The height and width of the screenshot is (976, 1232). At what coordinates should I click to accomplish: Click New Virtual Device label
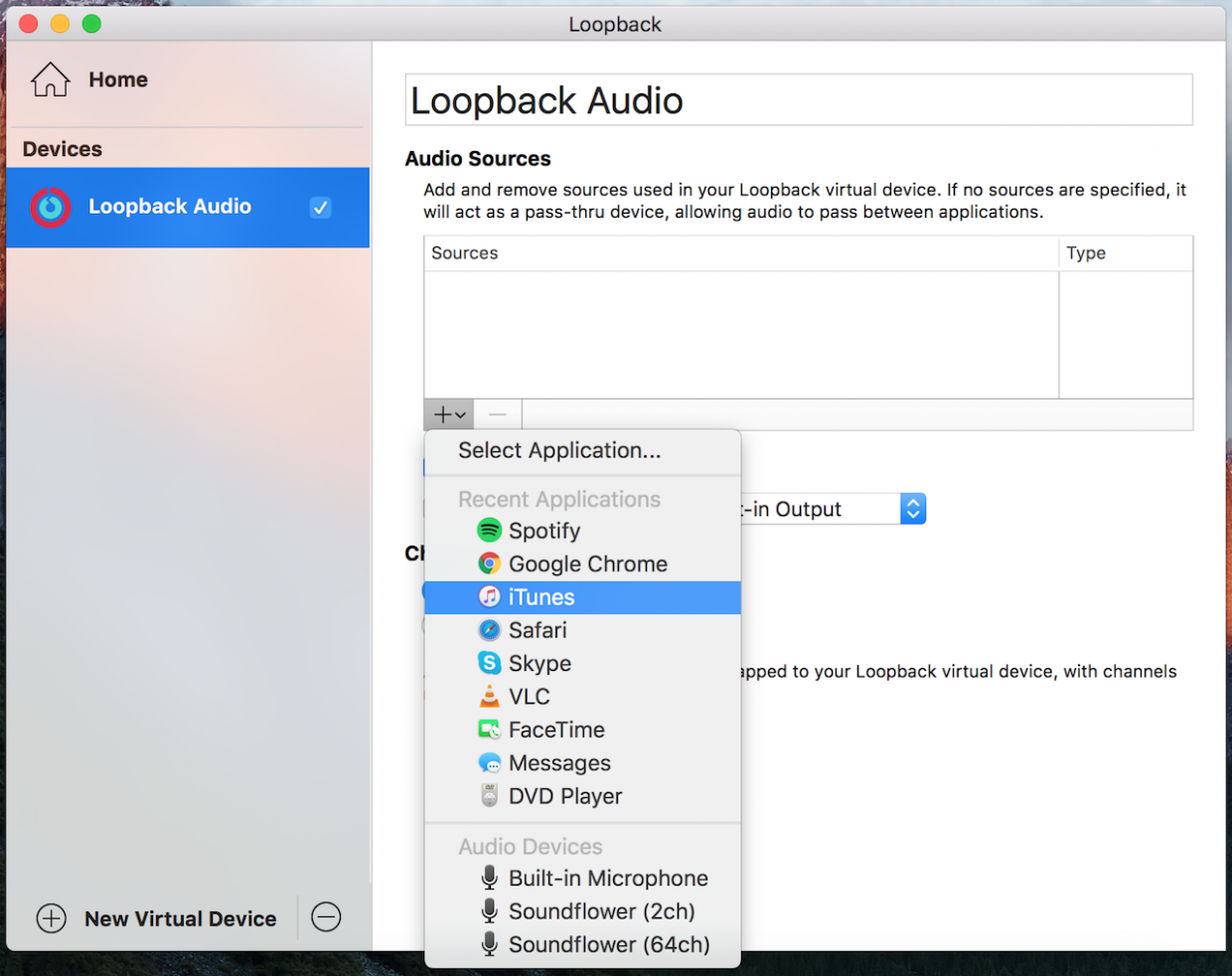click(180, 919)
